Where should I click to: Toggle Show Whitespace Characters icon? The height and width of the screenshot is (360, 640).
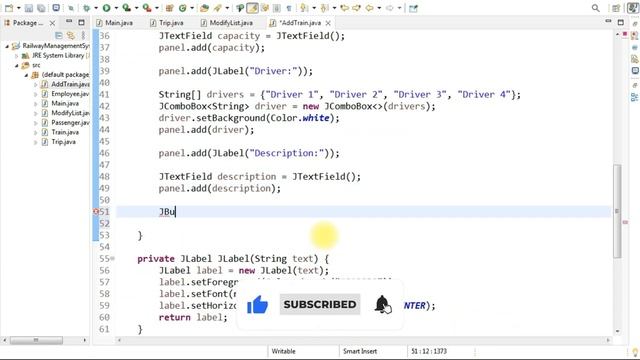[289, 8]
